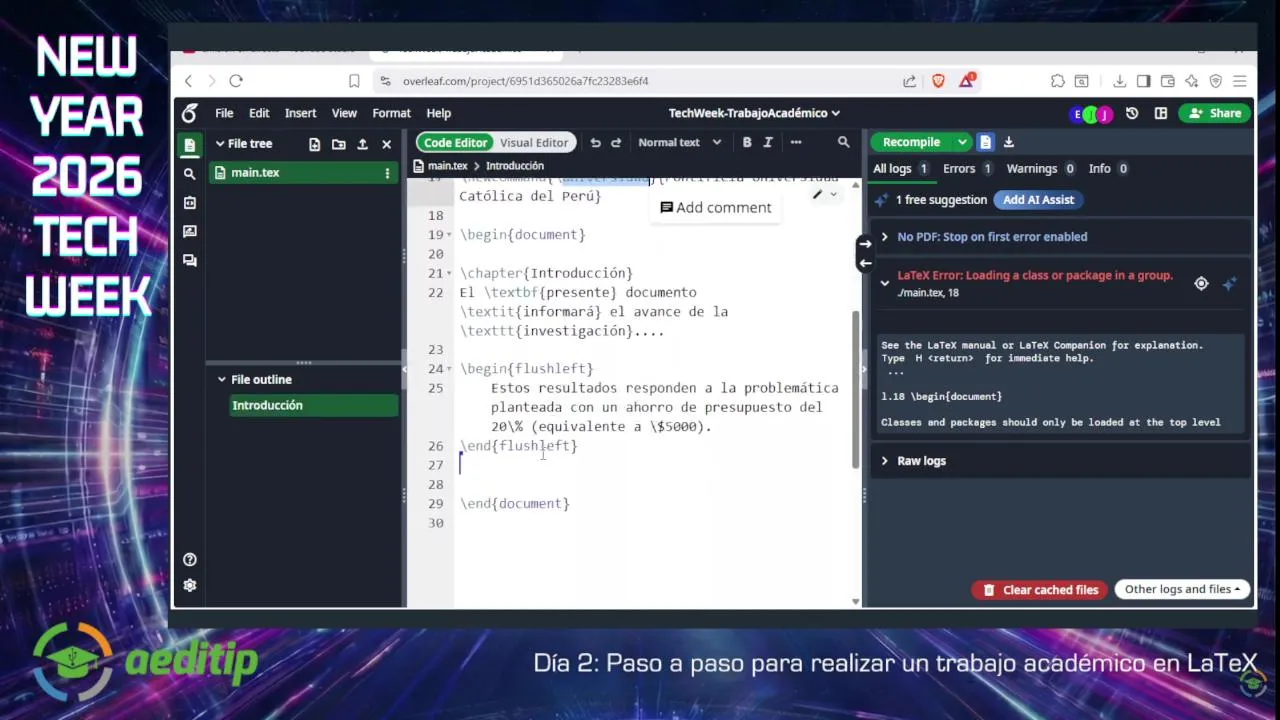Open project history clock icon

coord(1132,113)
